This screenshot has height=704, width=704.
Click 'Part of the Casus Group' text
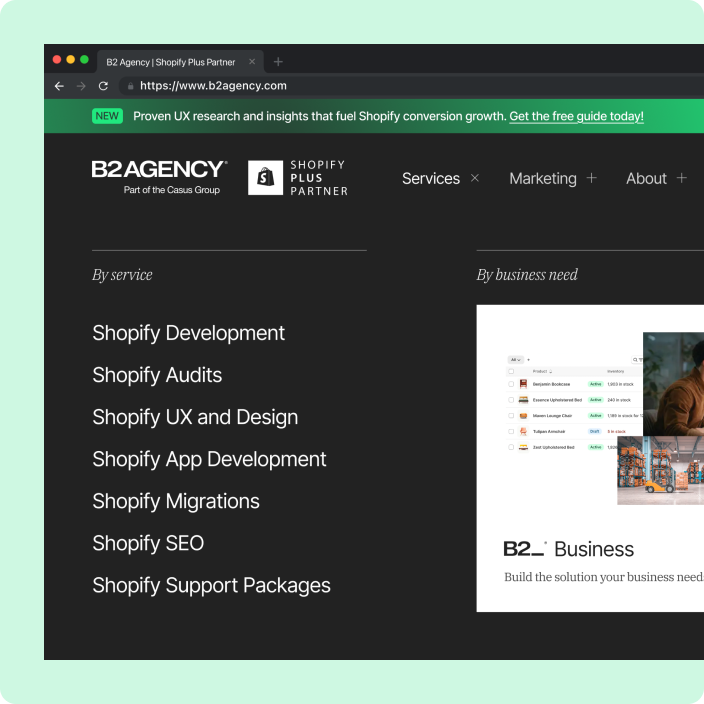point(172,190)
